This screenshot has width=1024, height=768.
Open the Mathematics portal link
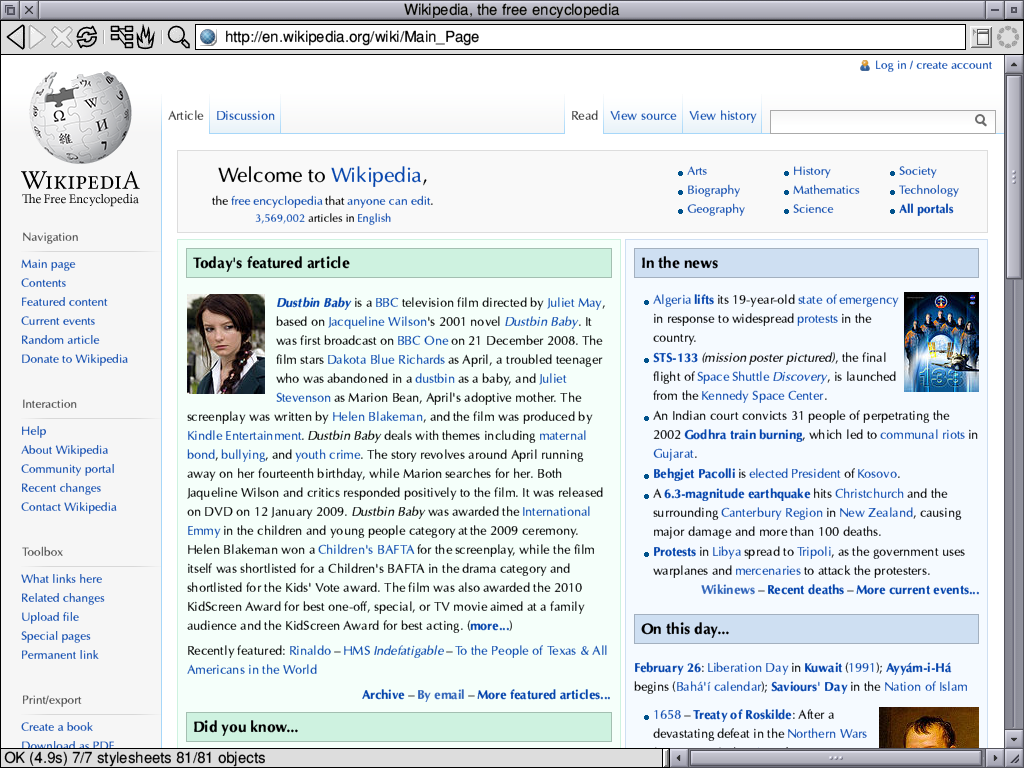click(826, 190)
